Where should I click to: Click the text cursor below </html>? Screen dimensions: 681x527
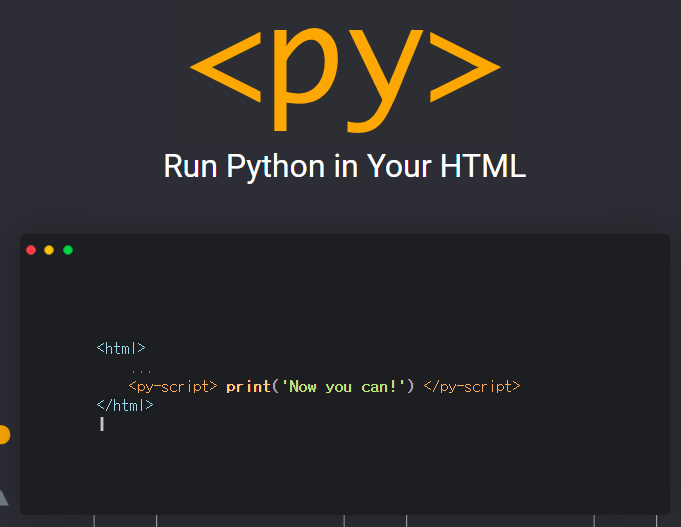click(102, 424)
